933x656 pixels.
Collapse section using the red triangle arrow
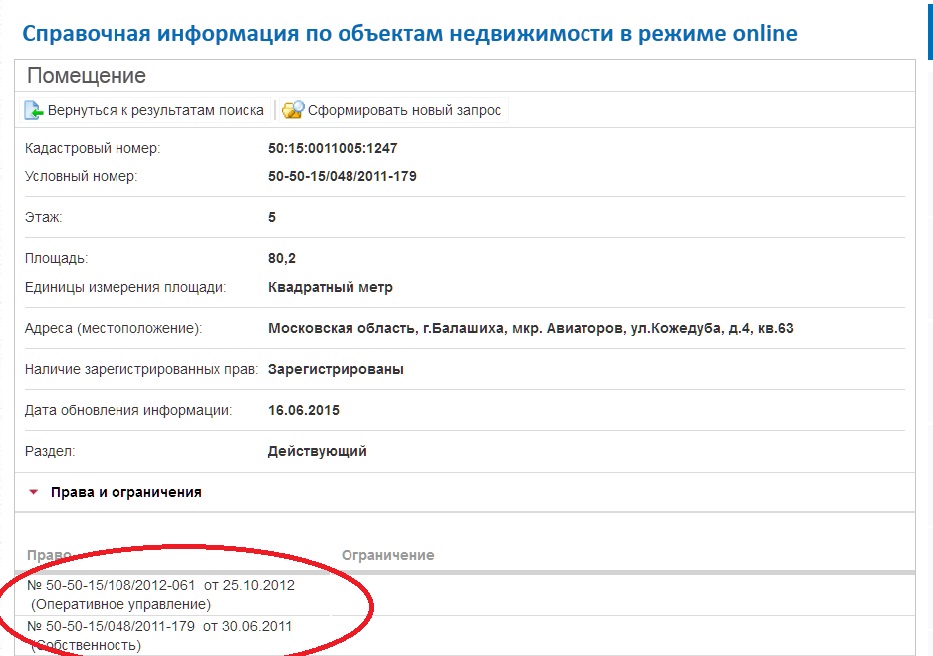[34, 492]
